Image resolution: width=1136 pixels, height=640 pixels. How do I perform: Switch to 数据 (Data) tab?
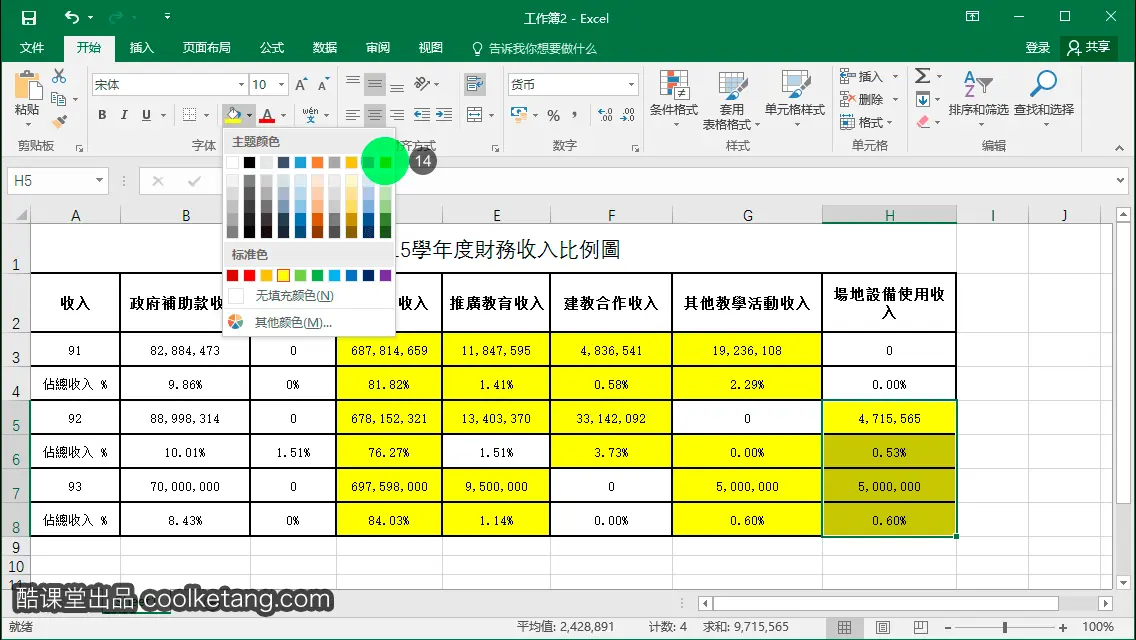[325, 48]
